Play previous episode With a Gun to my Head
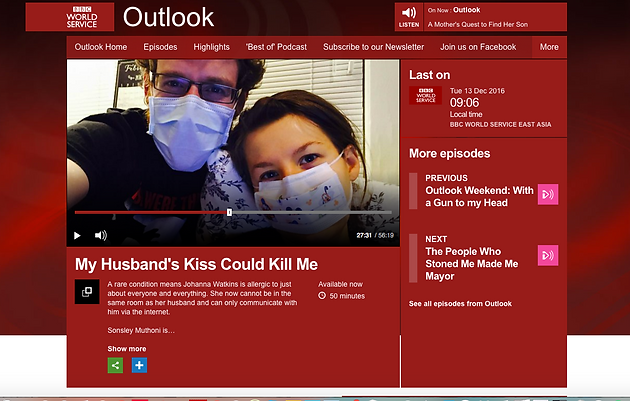630x401 pixels. click(548, 194)
